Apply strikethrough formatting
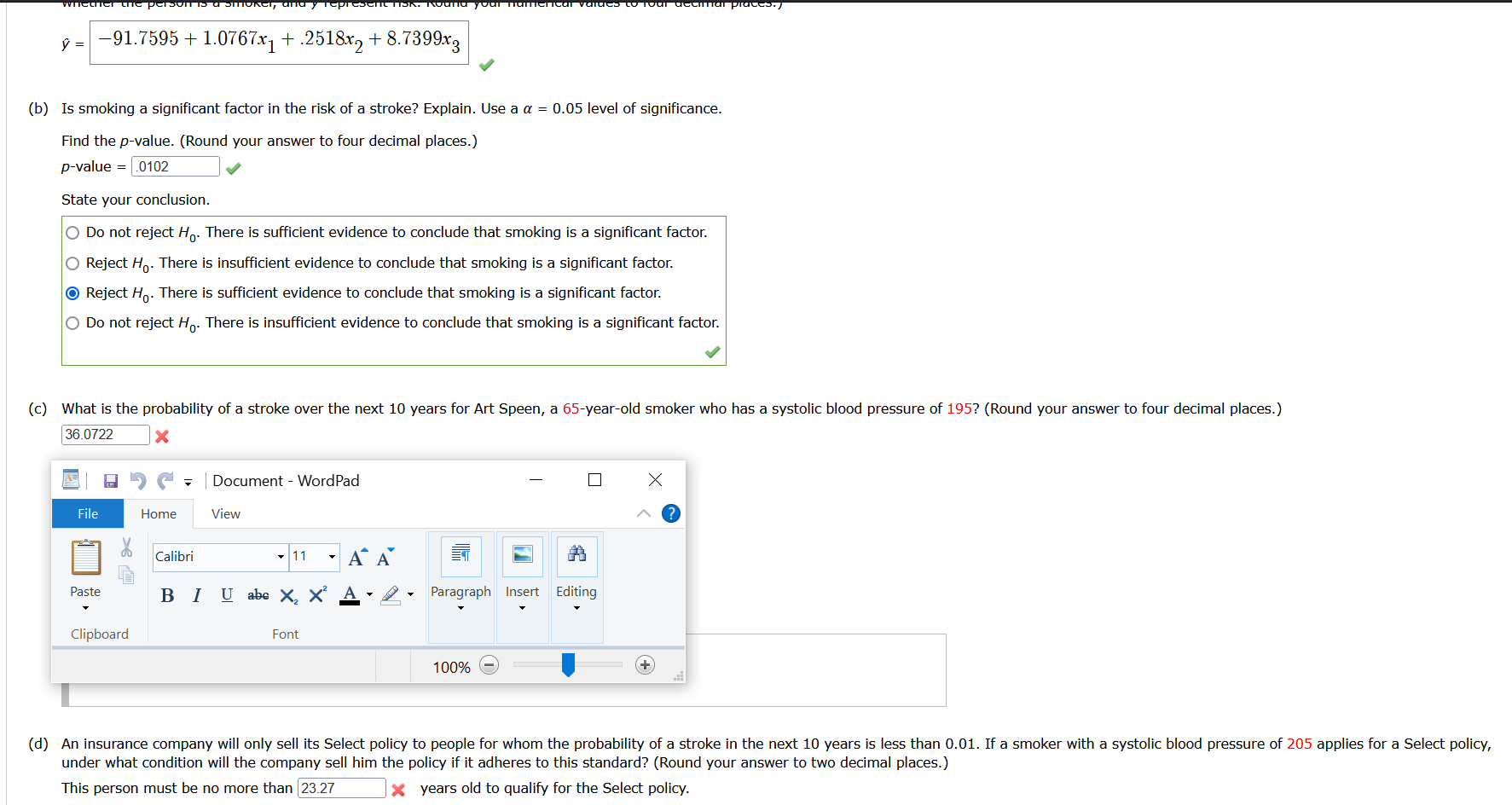1512x805 pixels. 258,595
